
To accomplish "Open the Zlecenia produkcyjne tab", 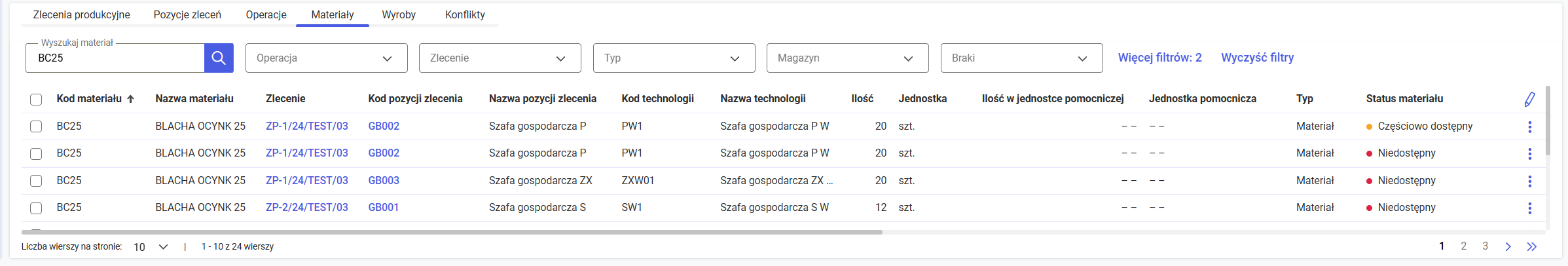I will click(82, 15).
